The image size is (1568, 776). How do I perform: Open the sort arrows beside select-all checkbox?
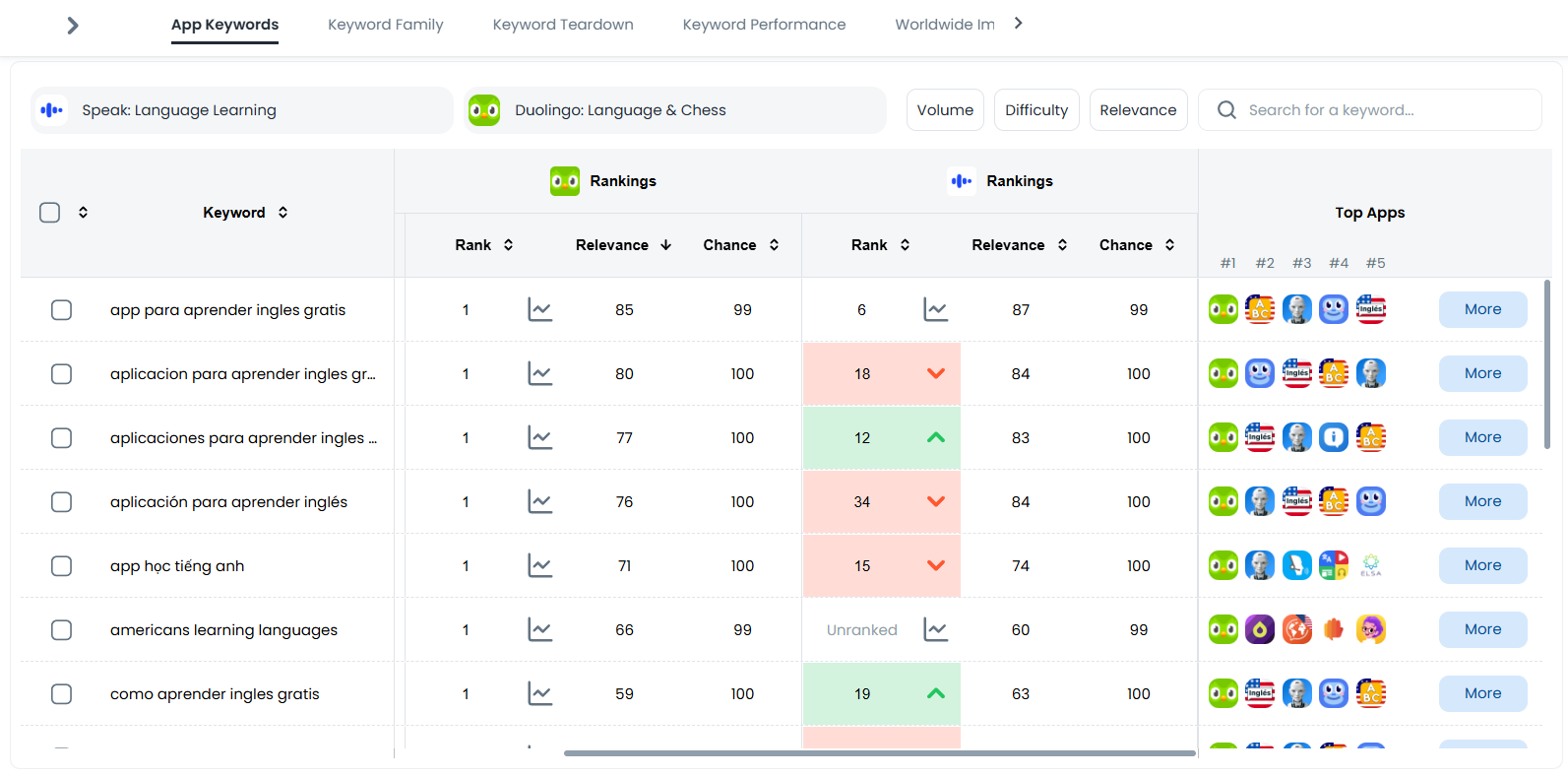[84, 213]
